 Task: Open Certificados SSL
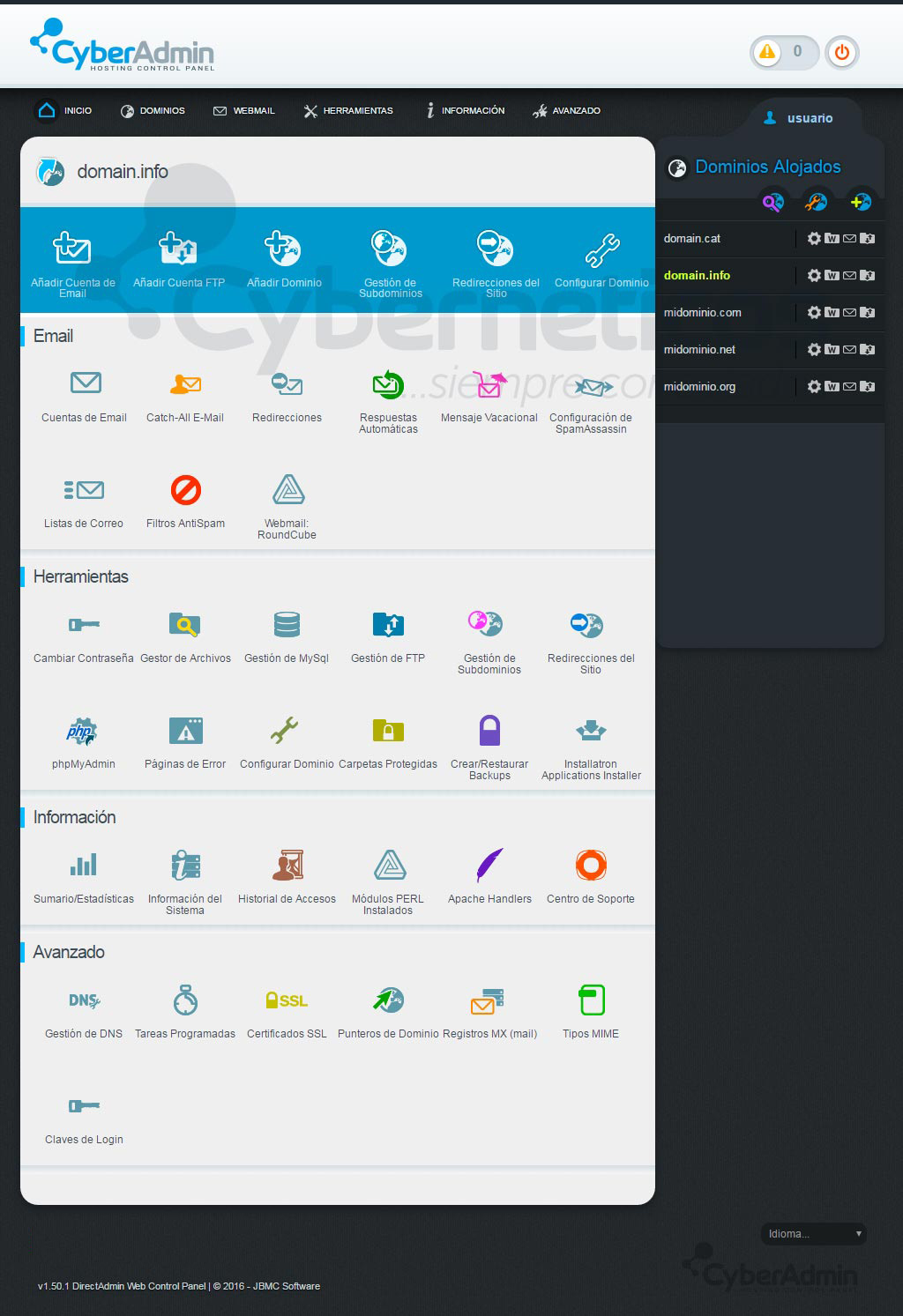[x=286, y=1000]
